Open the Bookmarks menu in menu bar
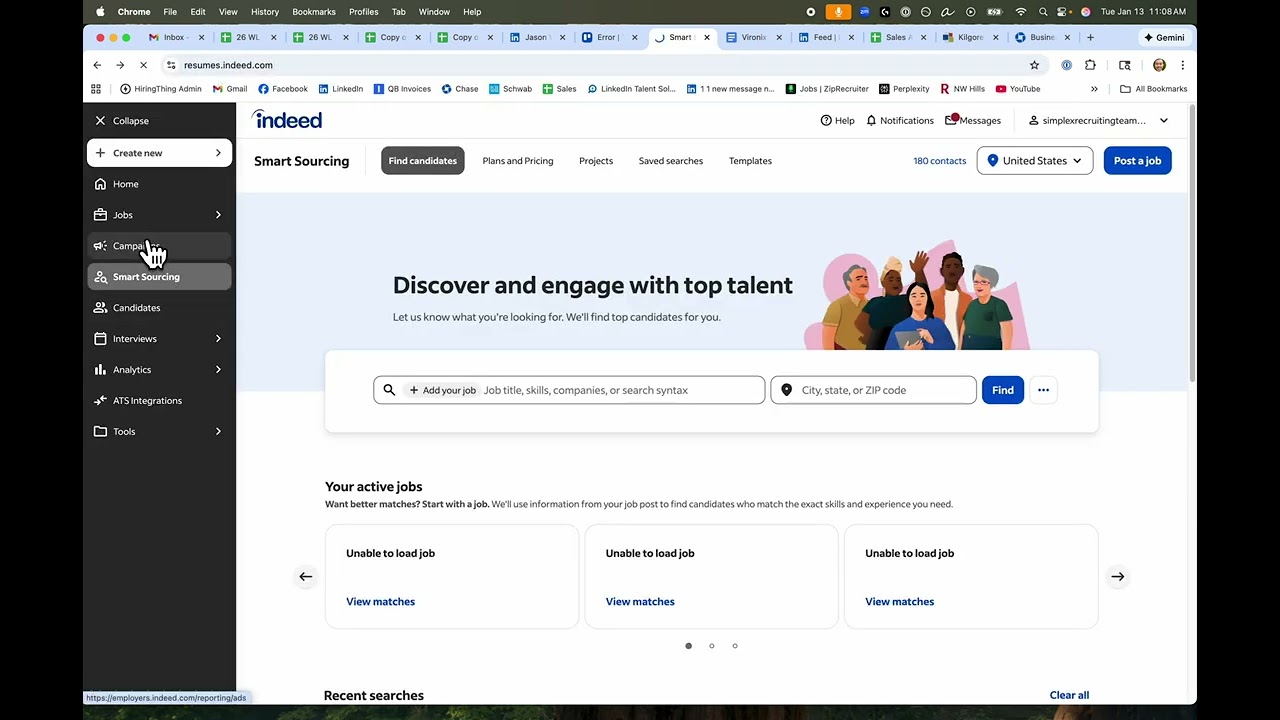Image resolution: width=1280 pixels, height=720 pixels. (314, 12)
